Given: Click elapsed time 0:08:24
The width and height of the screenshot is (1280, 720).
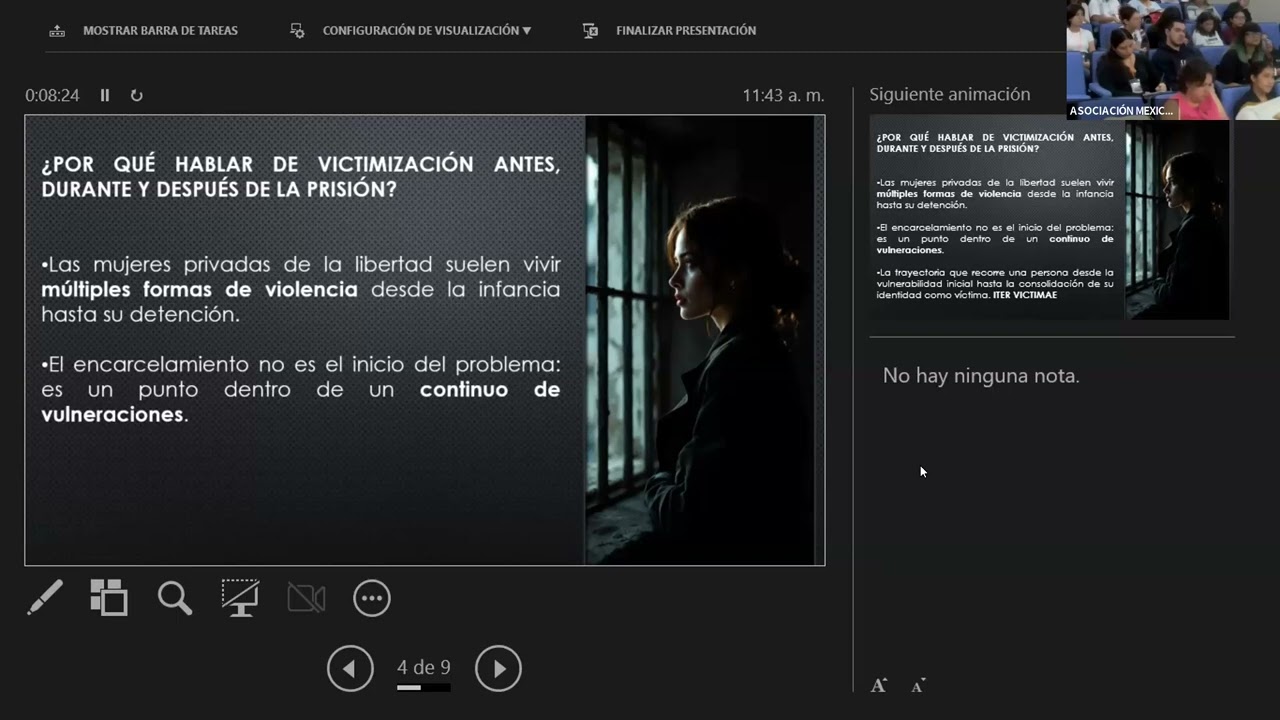Looking at the screenshot, I should click(x=52, y=95).
